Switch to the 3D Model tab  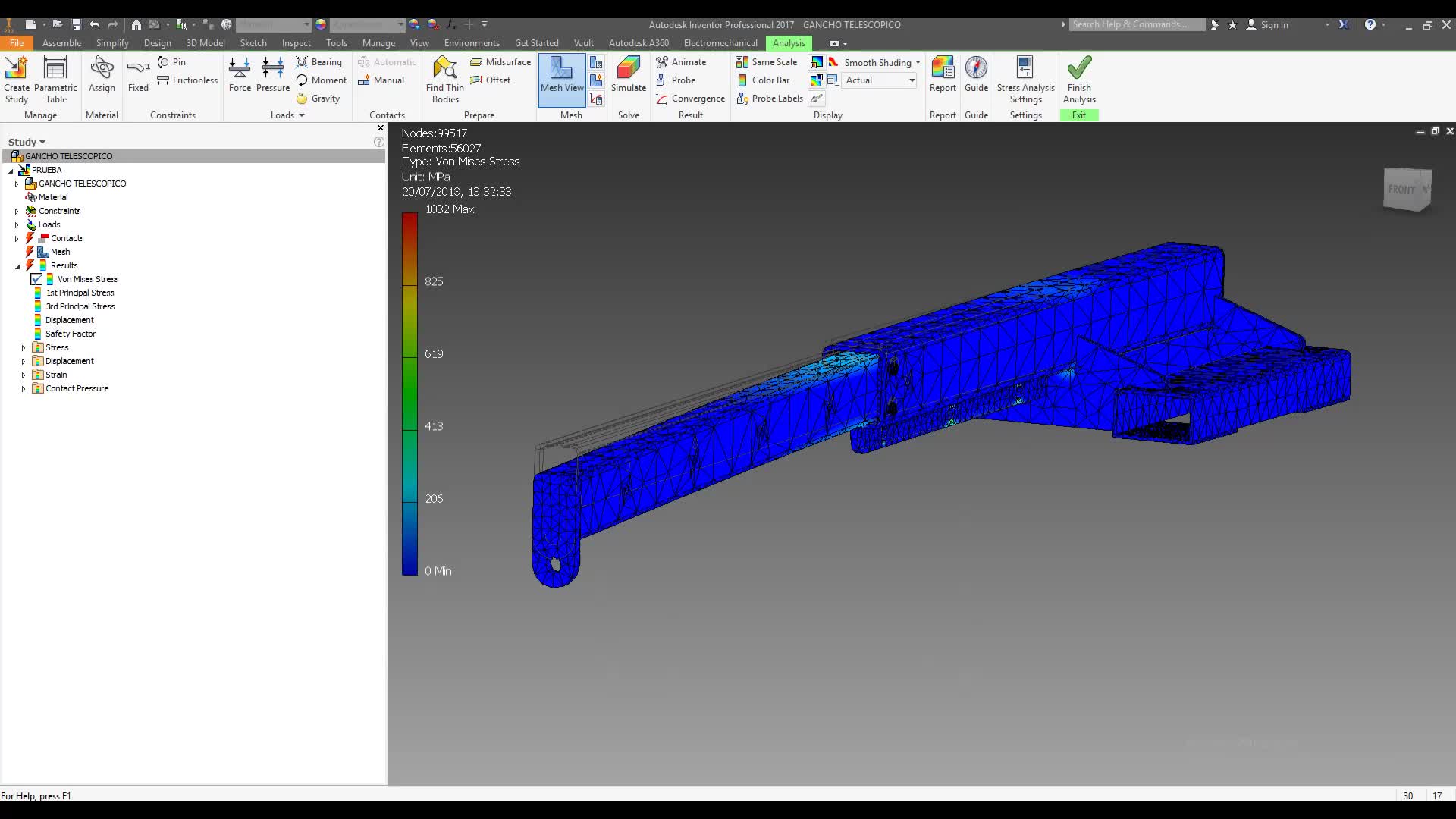(x=206, y=43)
